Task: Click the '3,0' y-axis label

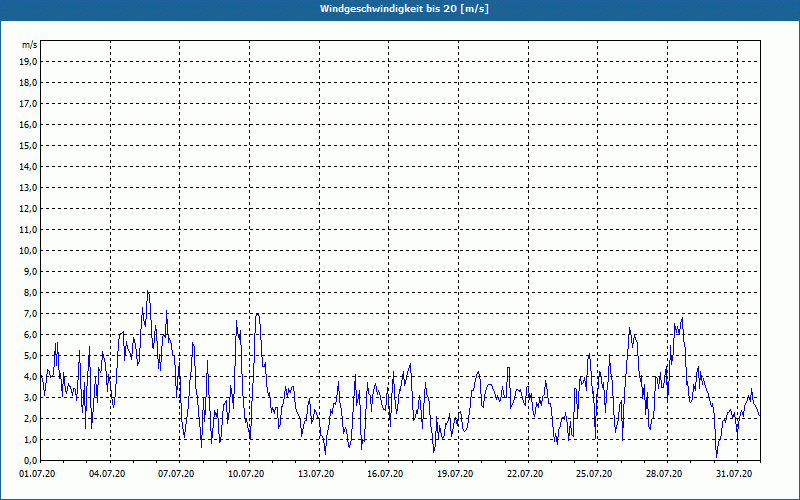Action: point(30,397)
